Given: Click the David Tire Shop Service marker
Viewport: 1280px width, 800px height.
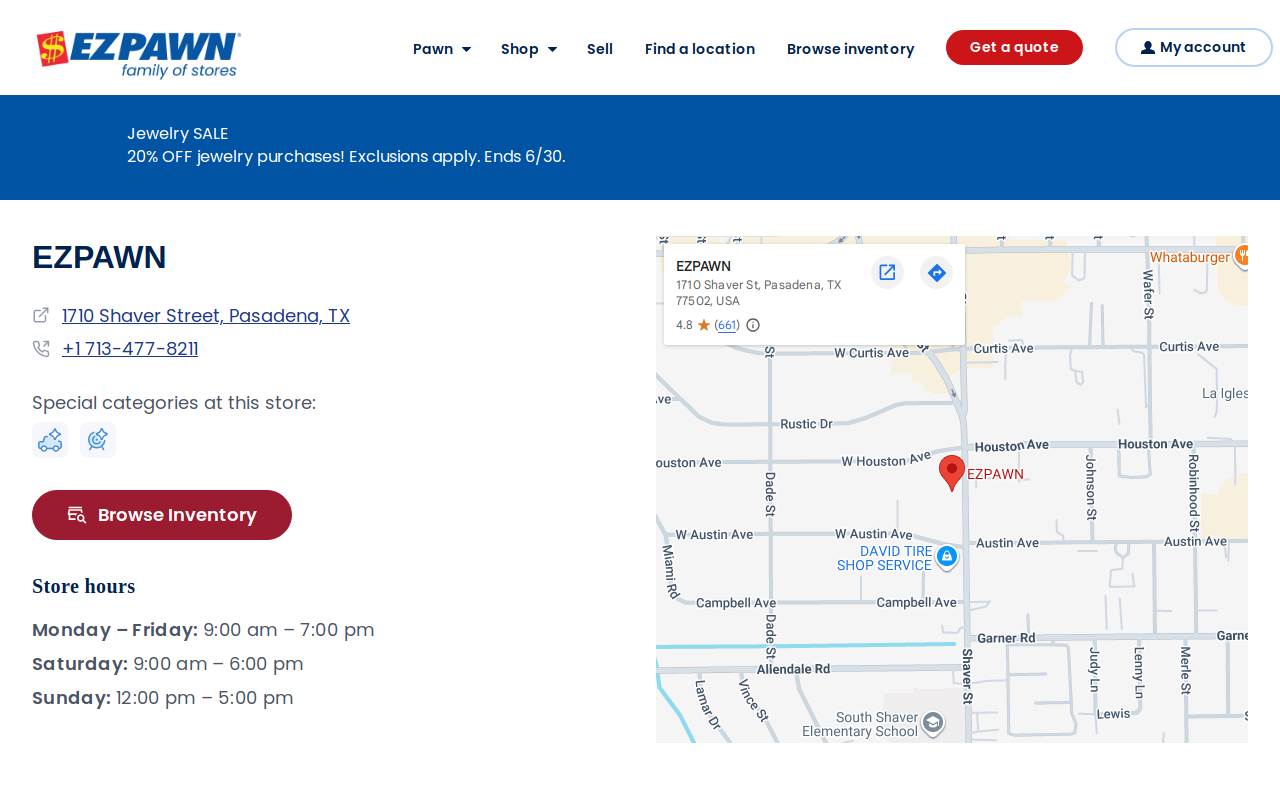Looking at the screenshot, I should [x=946, y=556].
